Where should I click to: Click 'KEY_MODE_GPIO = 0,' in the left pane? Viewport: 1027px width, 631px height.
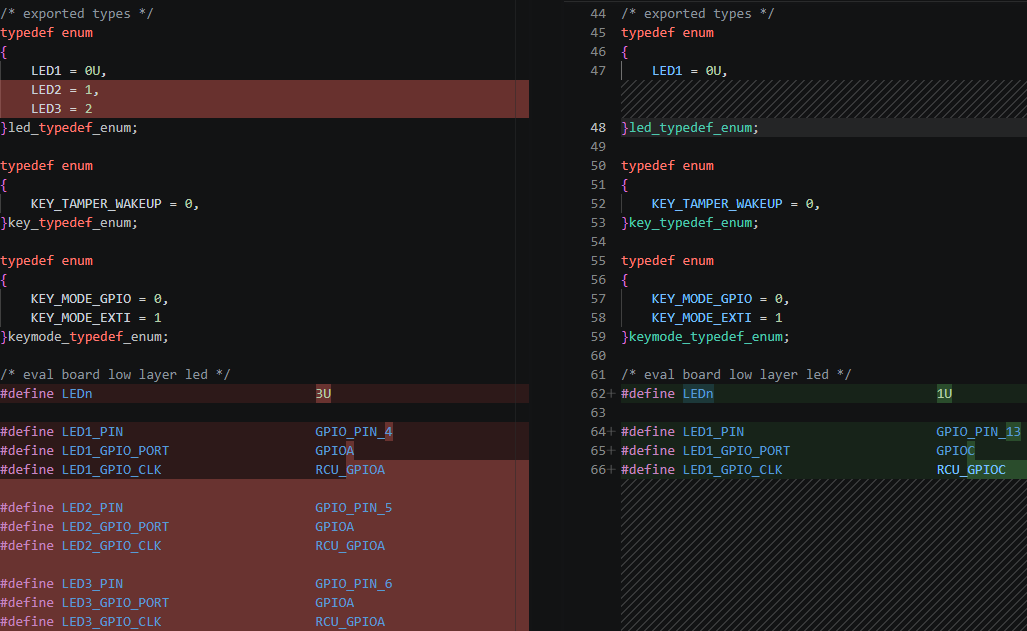(x=100, y=299)
